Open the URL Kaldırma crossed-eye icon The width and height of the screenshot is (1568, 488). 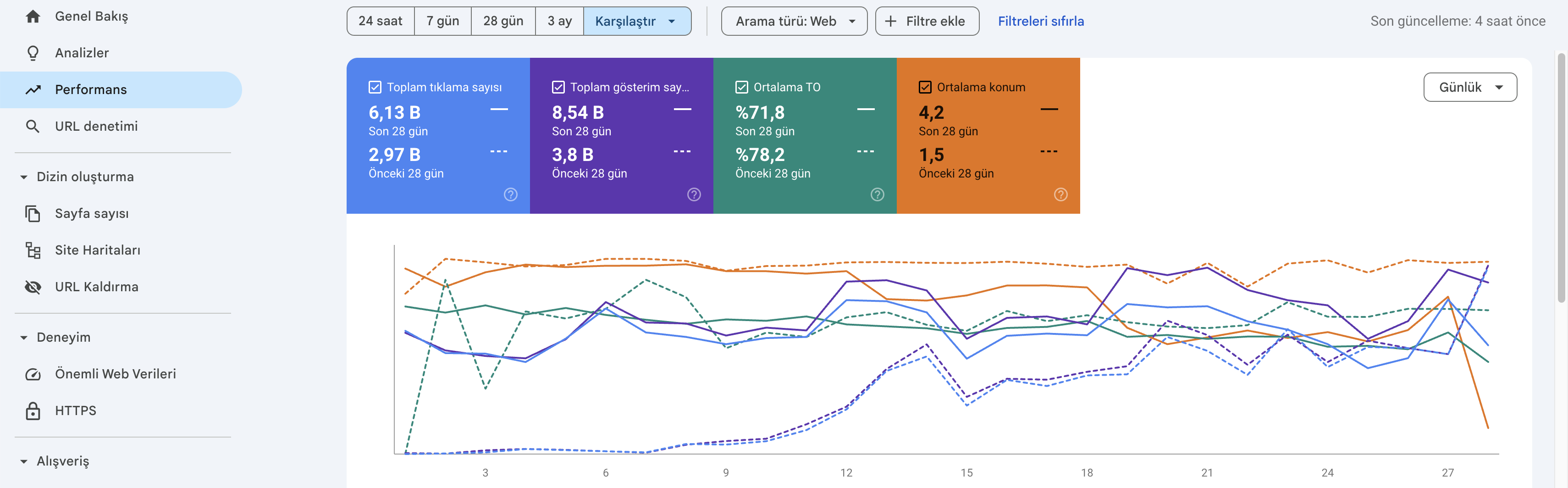[33, 286]
